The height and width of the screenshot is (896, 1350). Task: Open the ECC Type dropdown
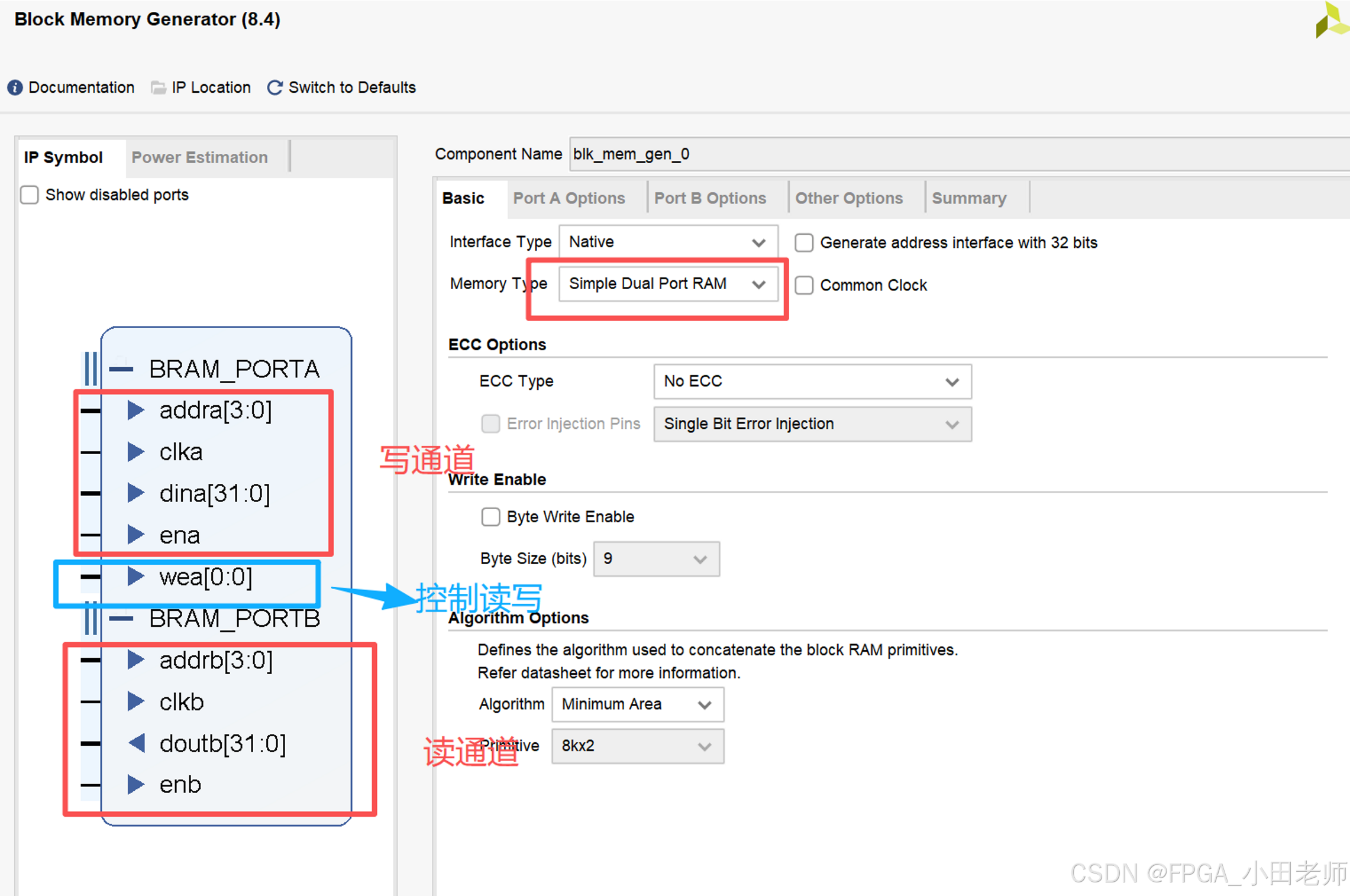[812, 381]
